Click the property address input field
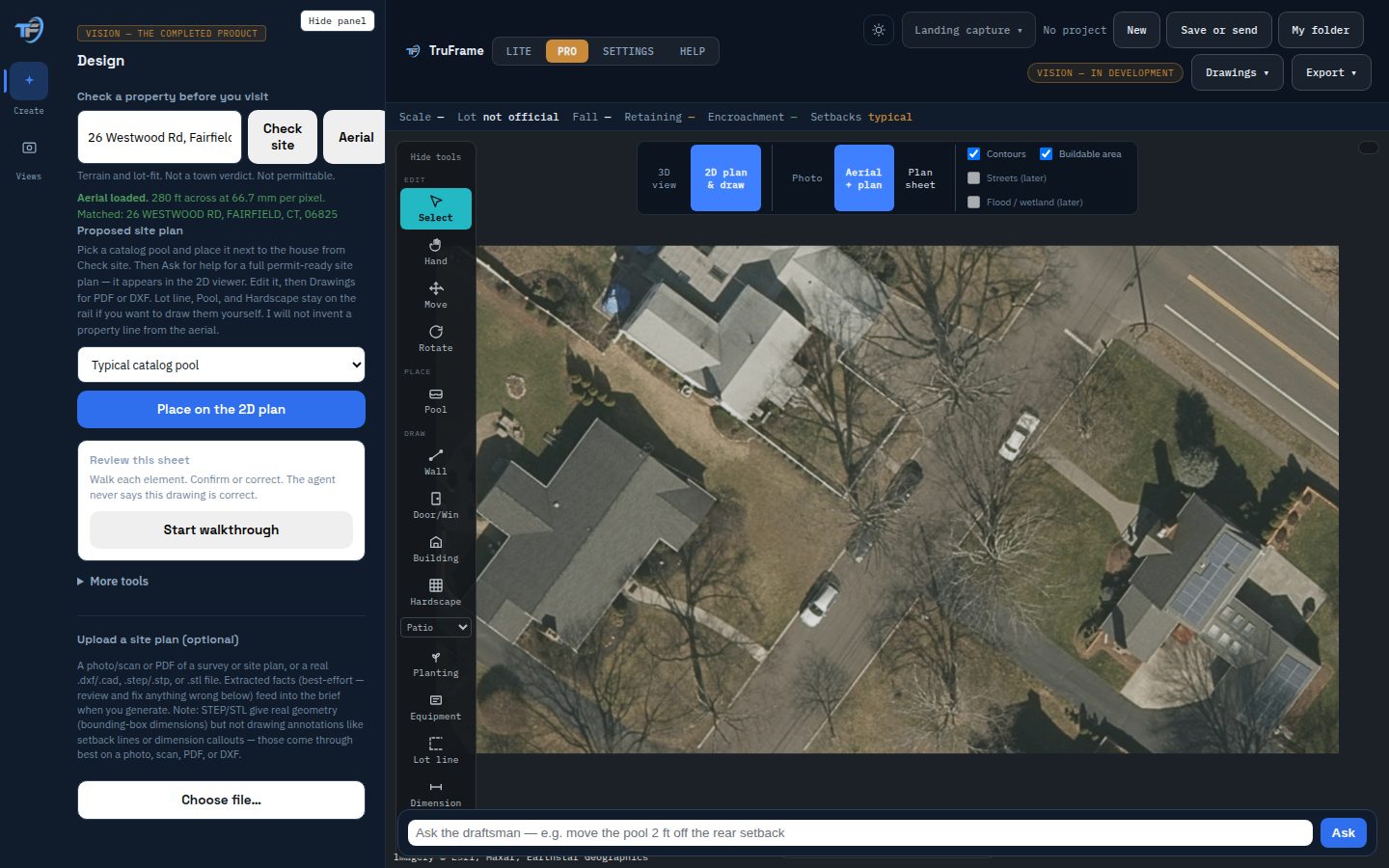1389x868 pixels. point(159,137)
